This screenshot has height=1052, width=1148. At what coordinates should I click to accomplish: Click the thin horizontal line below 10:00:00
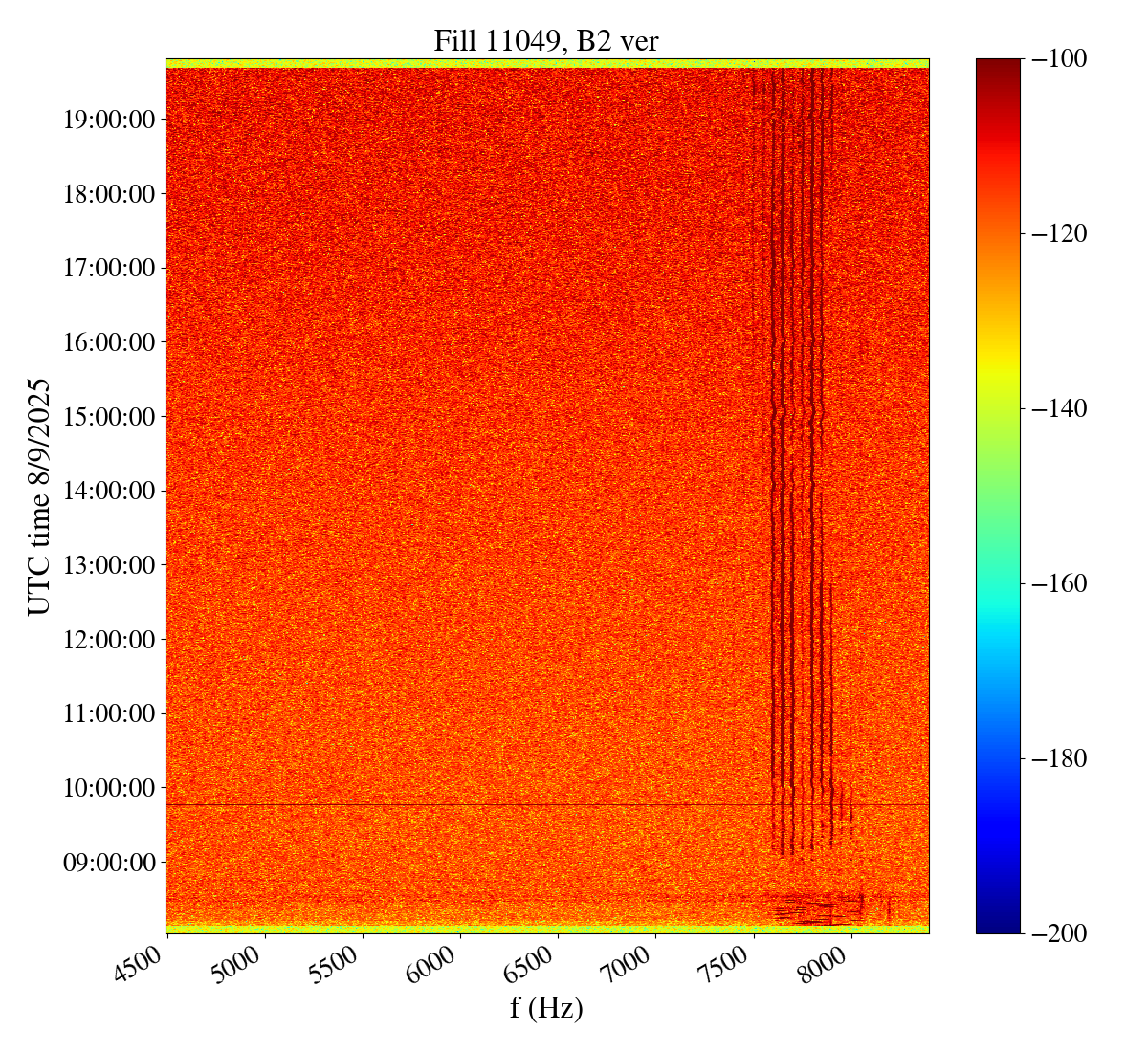point(478,805)
